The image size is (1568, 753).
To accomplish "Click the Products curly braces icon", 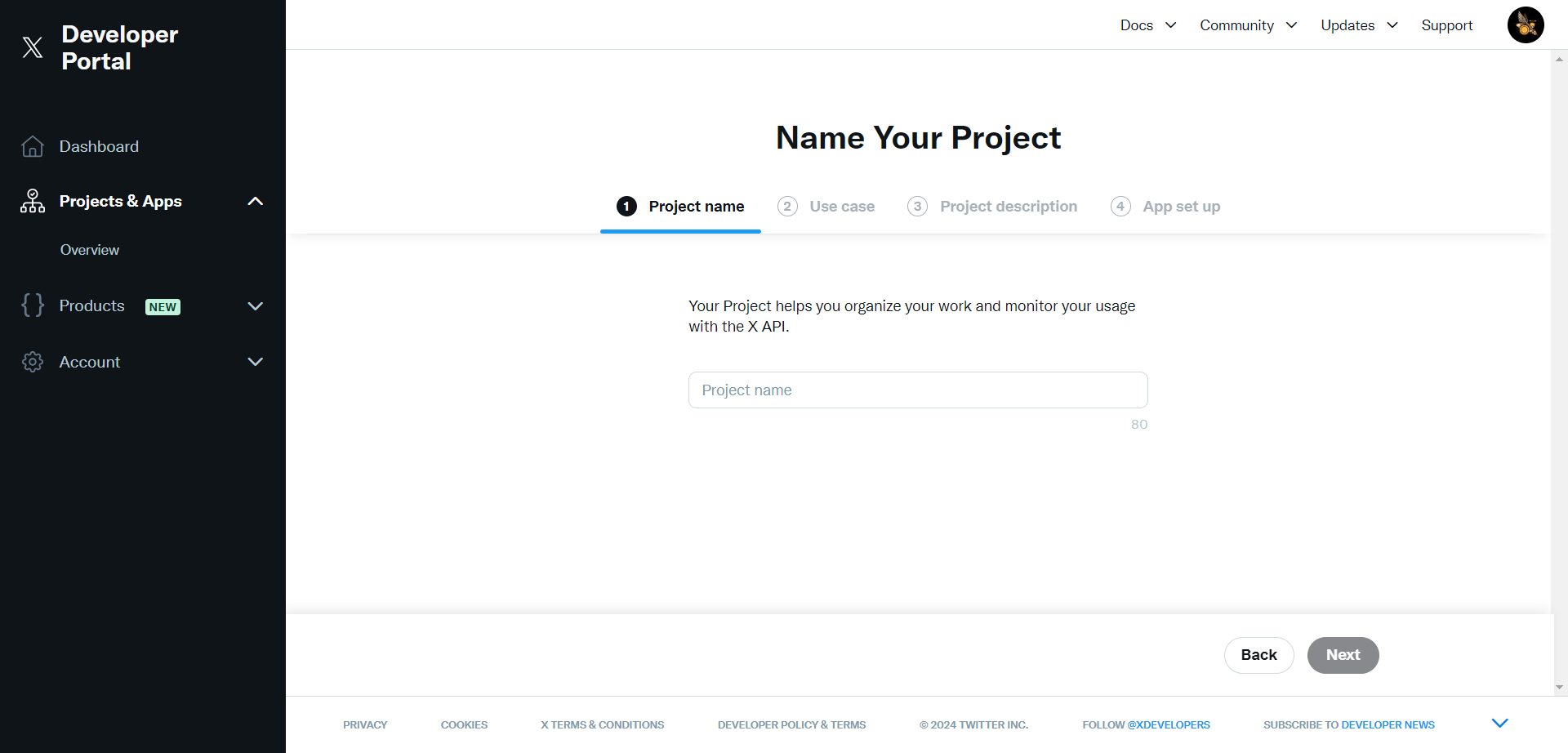I will pos(33,305).
